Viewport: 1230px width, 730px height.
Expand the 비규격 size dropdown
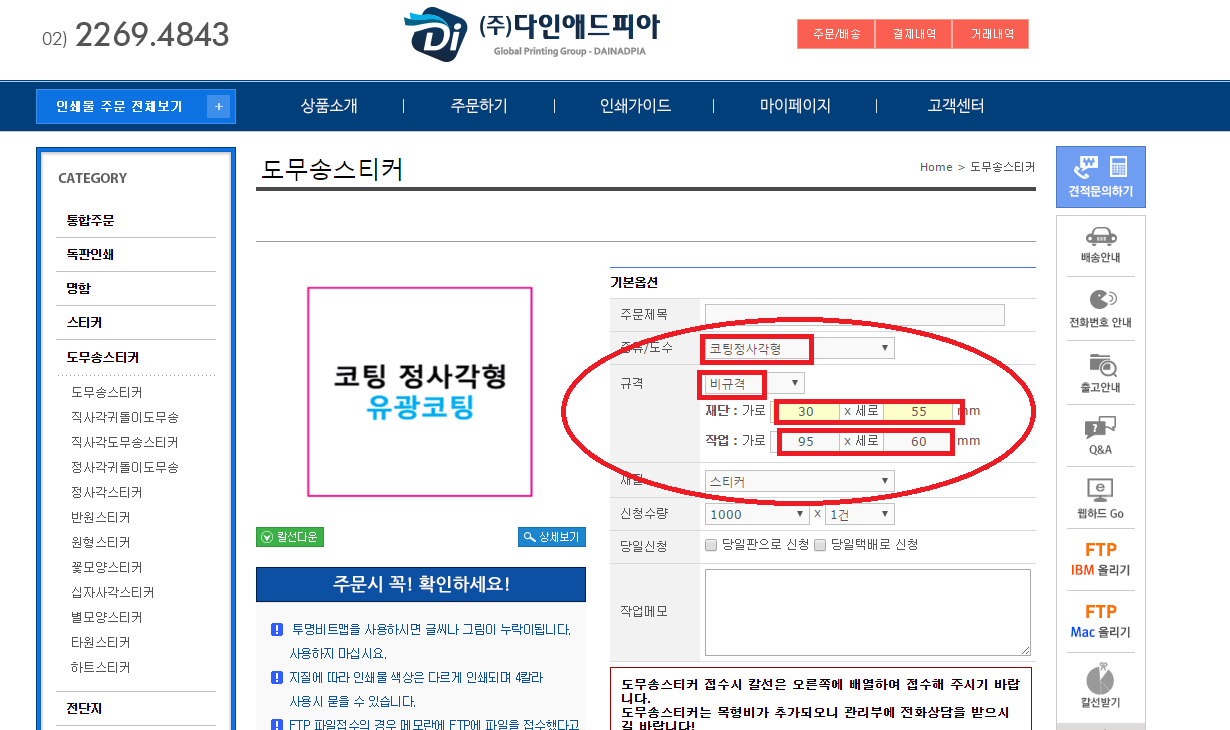754,383
